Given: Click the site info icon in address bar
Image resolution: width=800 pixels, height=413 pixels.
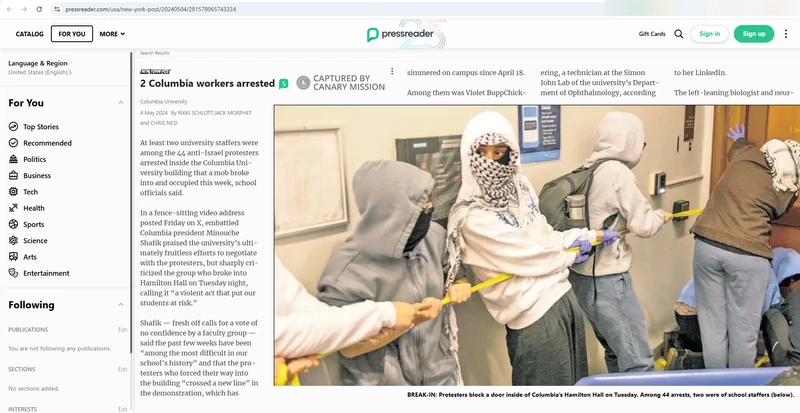Looking at the screenshot, I should click(x=57, y=9).
